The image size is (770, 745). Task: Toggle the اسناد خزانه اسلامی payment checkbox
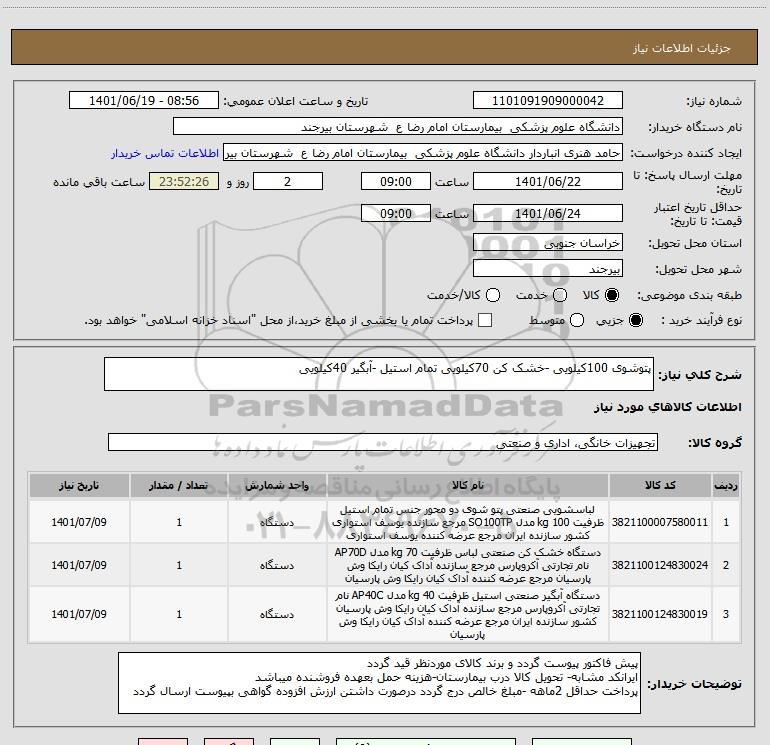[485, 320]
